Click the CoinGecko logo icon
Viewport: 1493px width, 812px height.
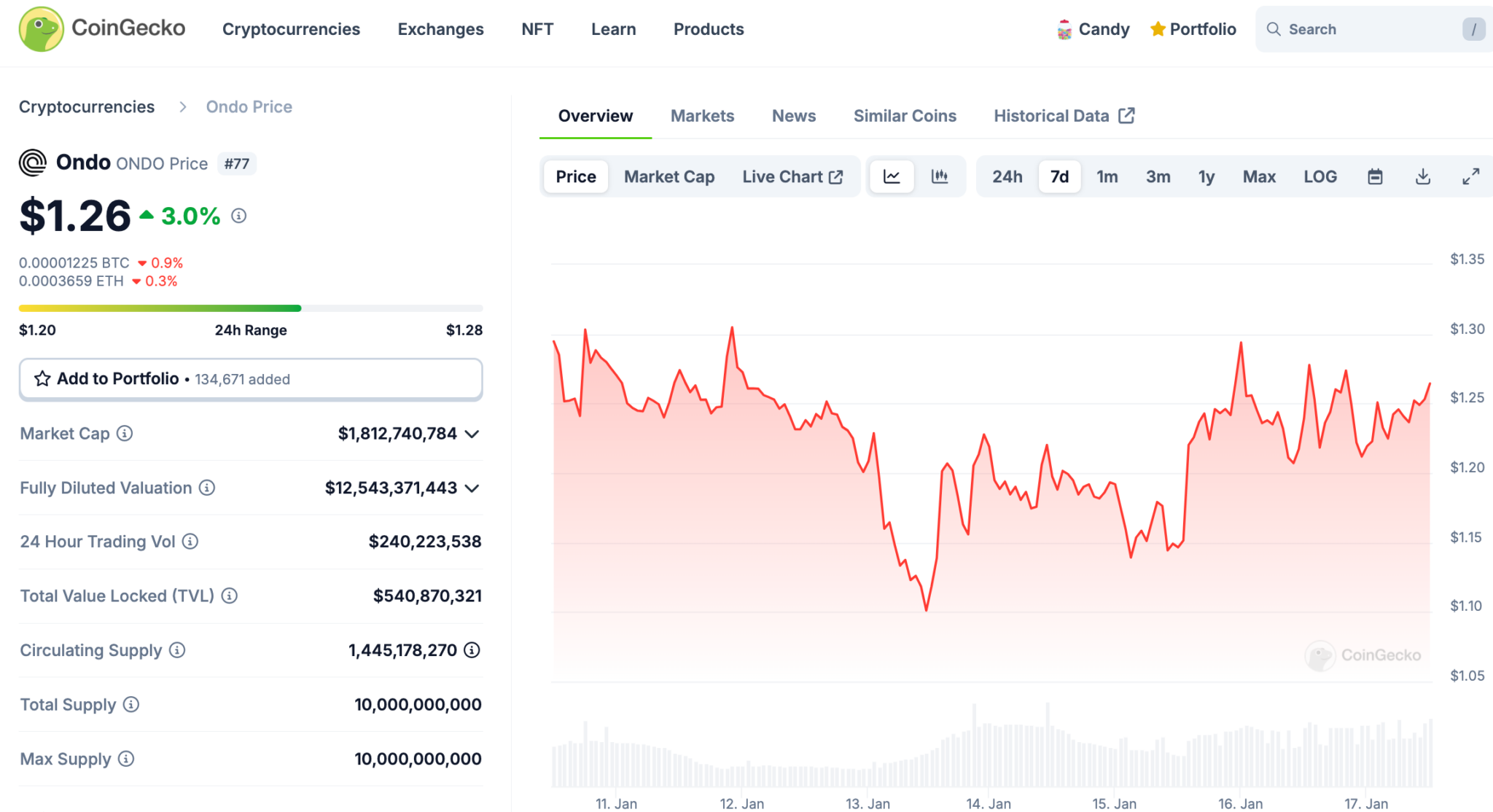click(42, 29)
